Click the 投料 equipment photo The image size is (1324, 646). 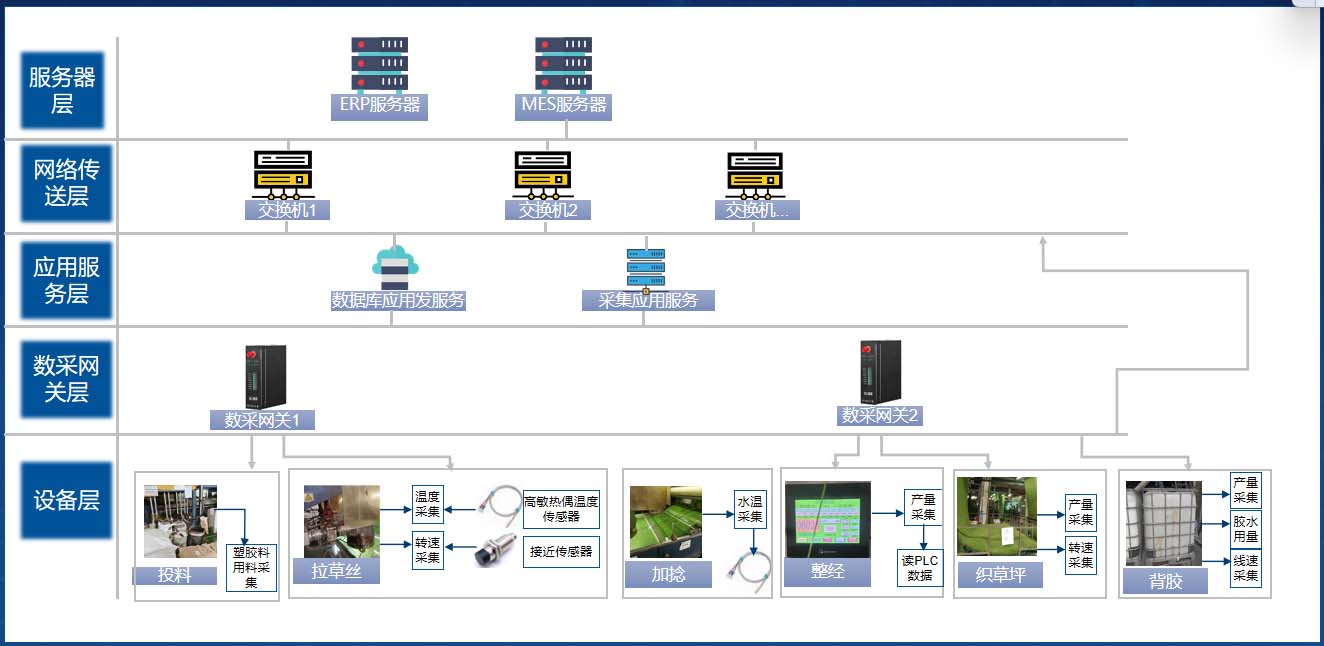coord(180,521)
